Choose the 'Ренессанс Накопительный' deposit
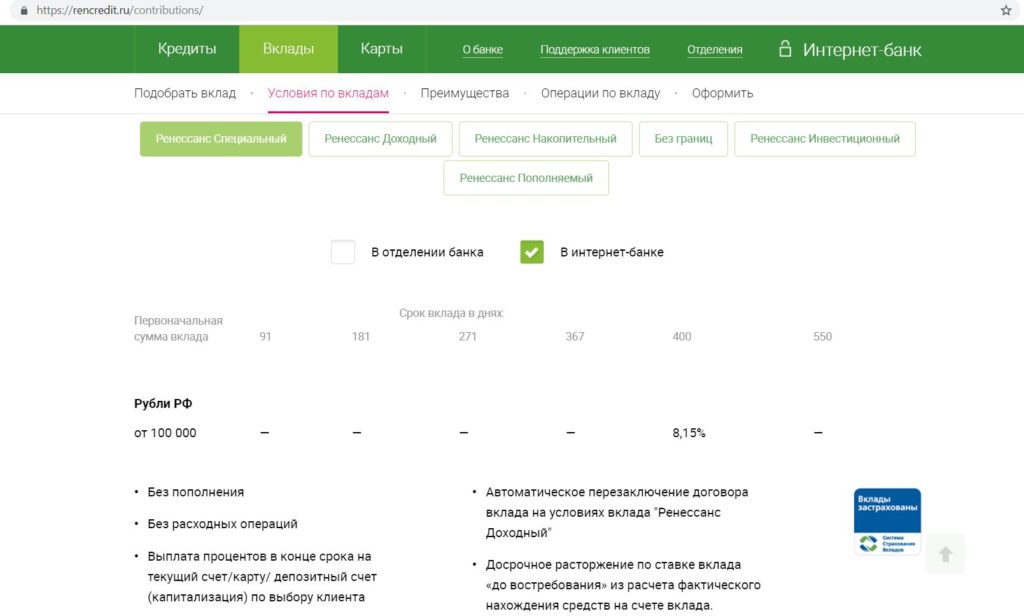This screenshot has width=1024, height=616. click(545, 139)
